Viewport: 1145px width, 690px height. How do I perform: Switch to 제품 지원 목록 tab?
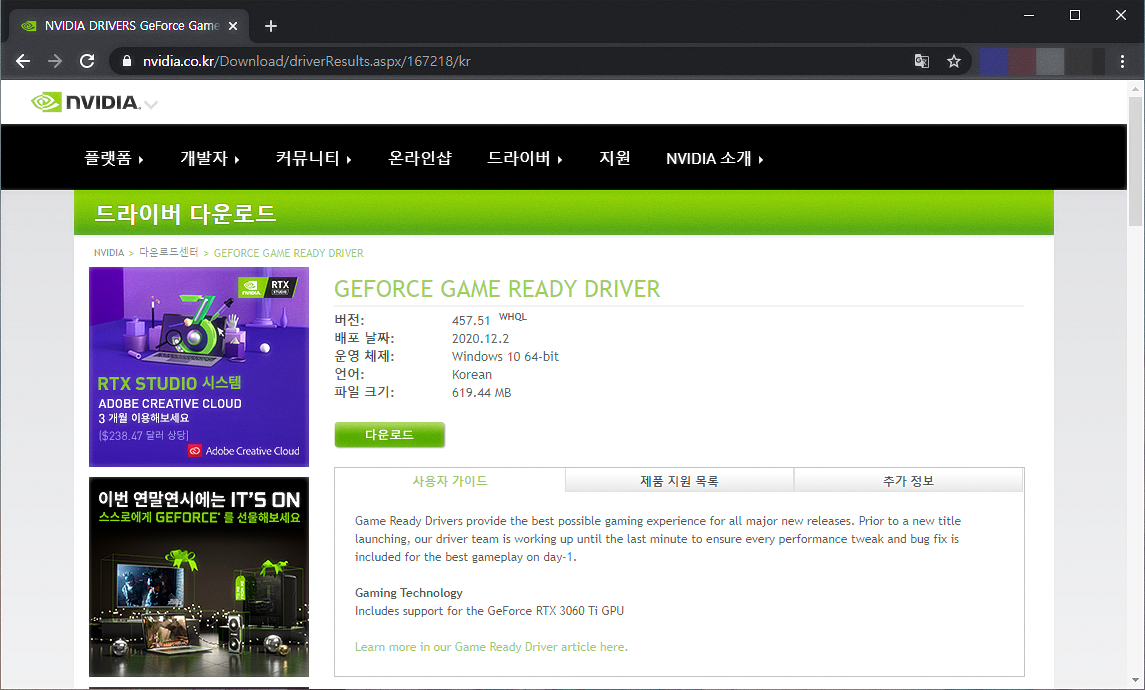679,480
